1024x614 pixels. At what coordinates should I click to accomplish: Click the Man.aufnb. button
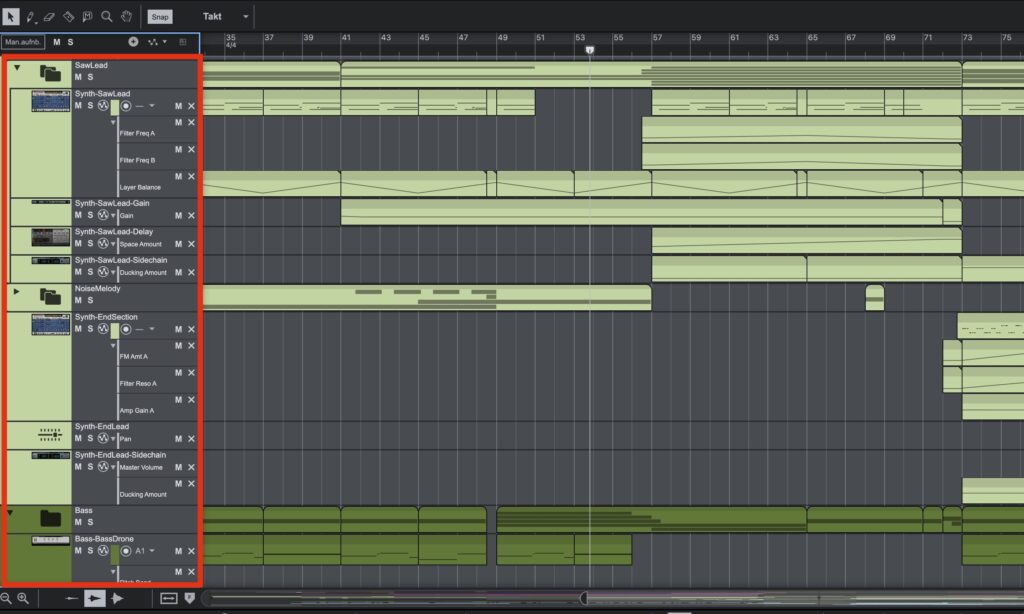click(x=23, y=42)
